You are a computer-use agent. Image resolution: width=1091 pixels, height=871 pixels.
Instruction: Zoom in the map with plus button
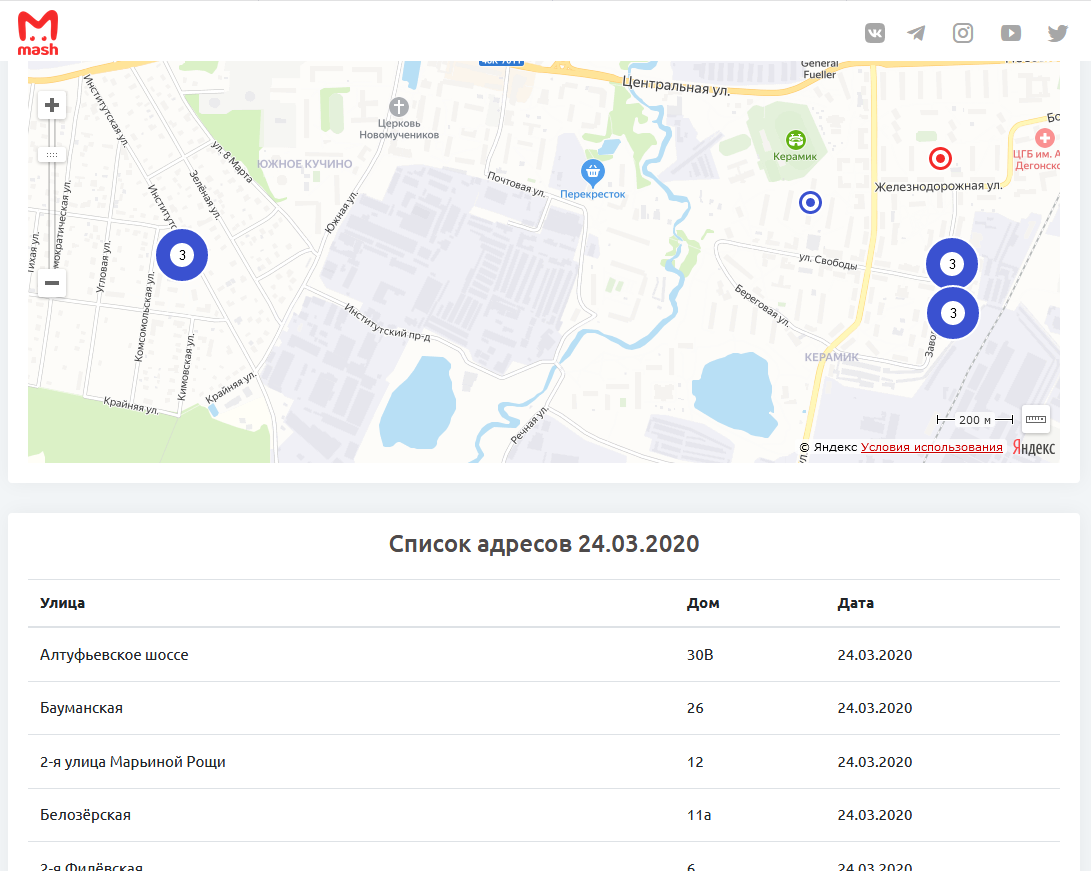51,105
